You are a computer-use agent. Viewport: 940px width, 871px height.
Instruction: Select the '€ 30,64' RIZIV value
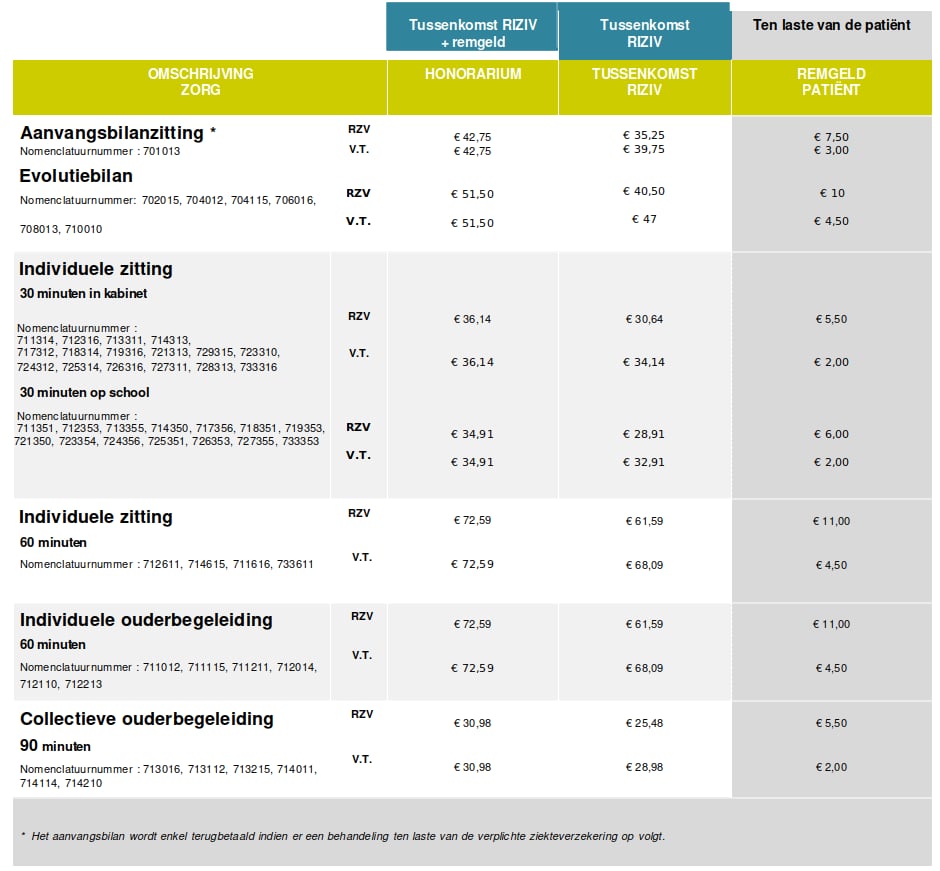(644, 320)
